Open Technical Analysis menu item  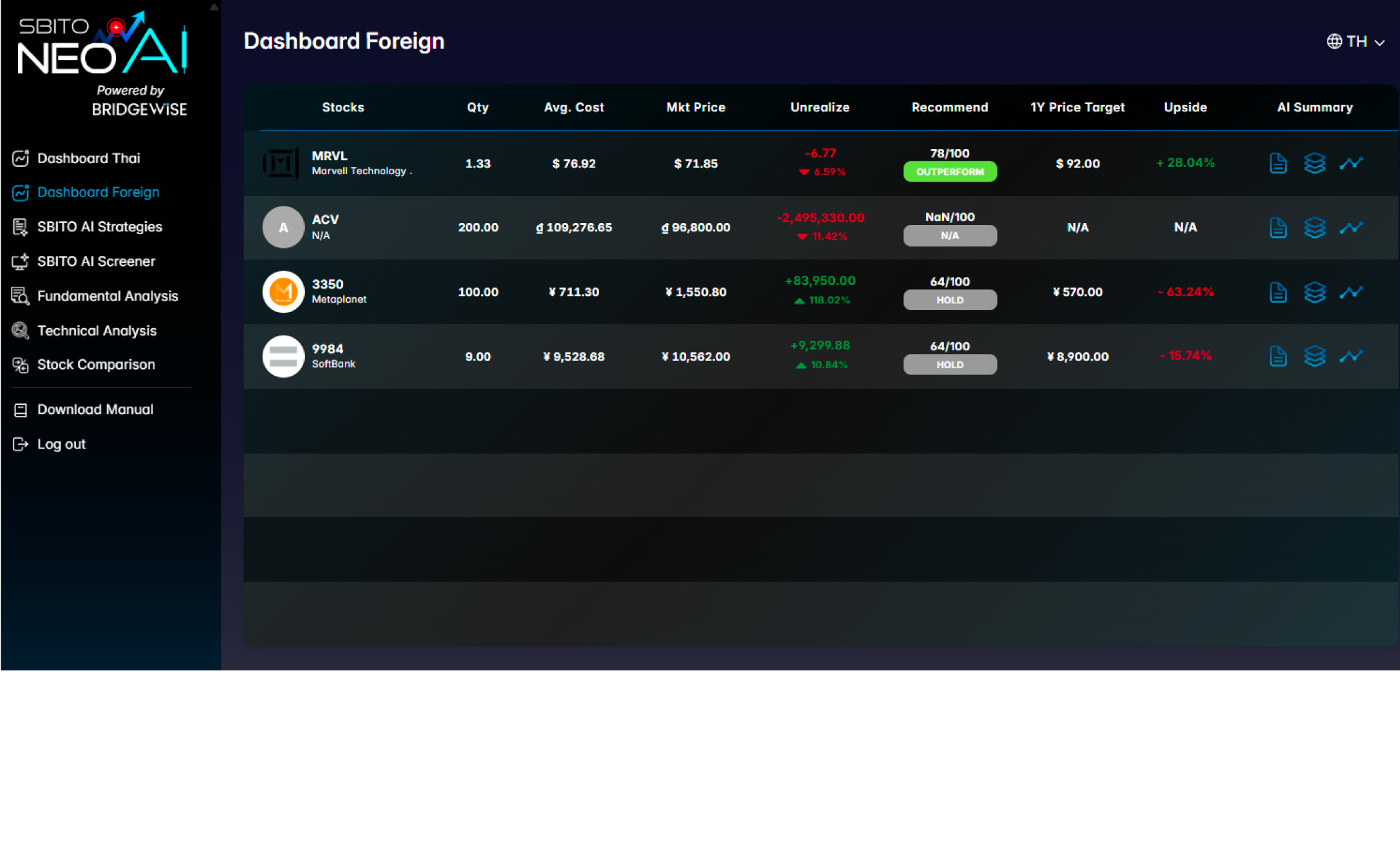point(97,331)
